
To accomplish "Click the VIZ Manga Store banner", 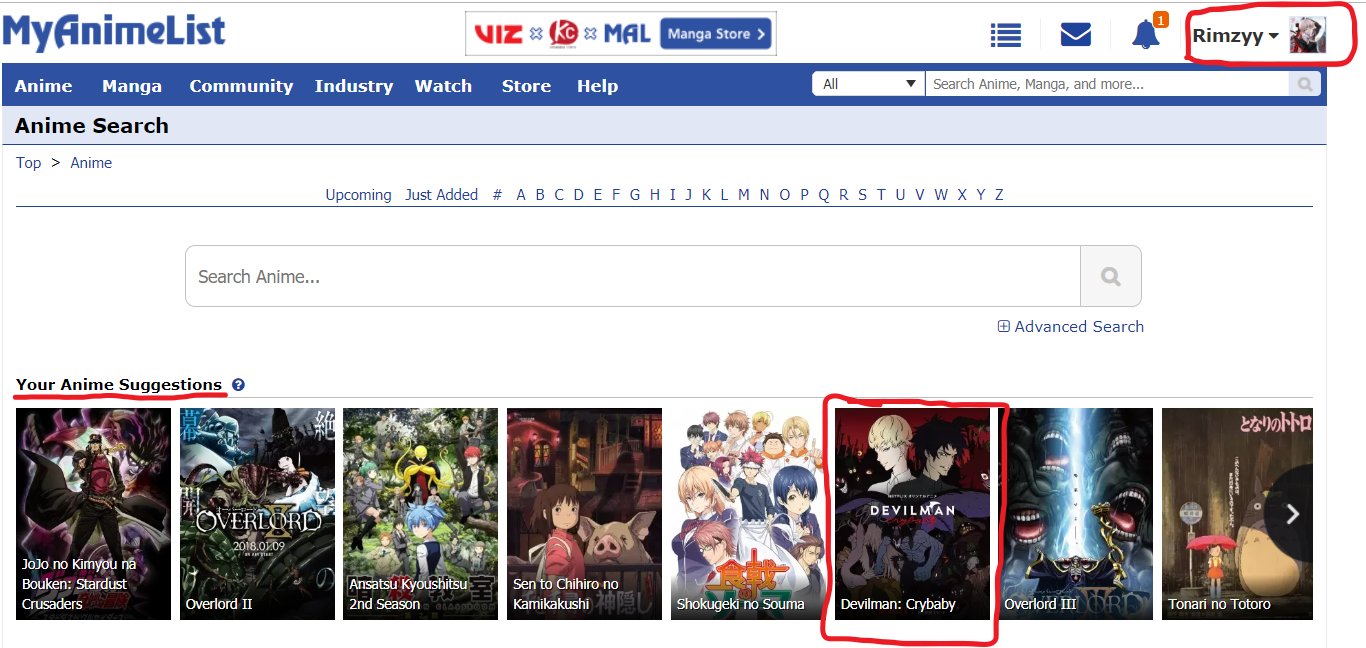I will [620, 34].
